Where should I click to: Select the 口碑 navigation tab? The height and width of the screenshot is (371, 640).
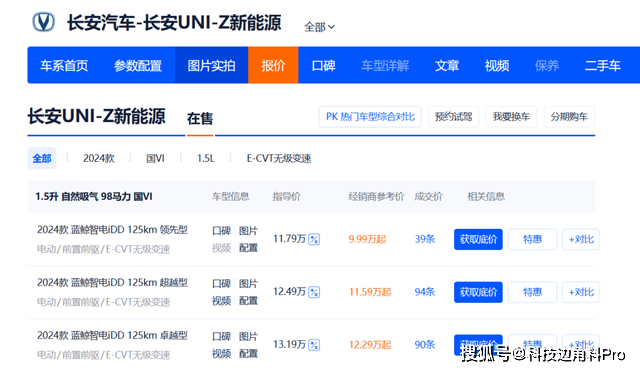pyautogui.click(x=323, y=65)
